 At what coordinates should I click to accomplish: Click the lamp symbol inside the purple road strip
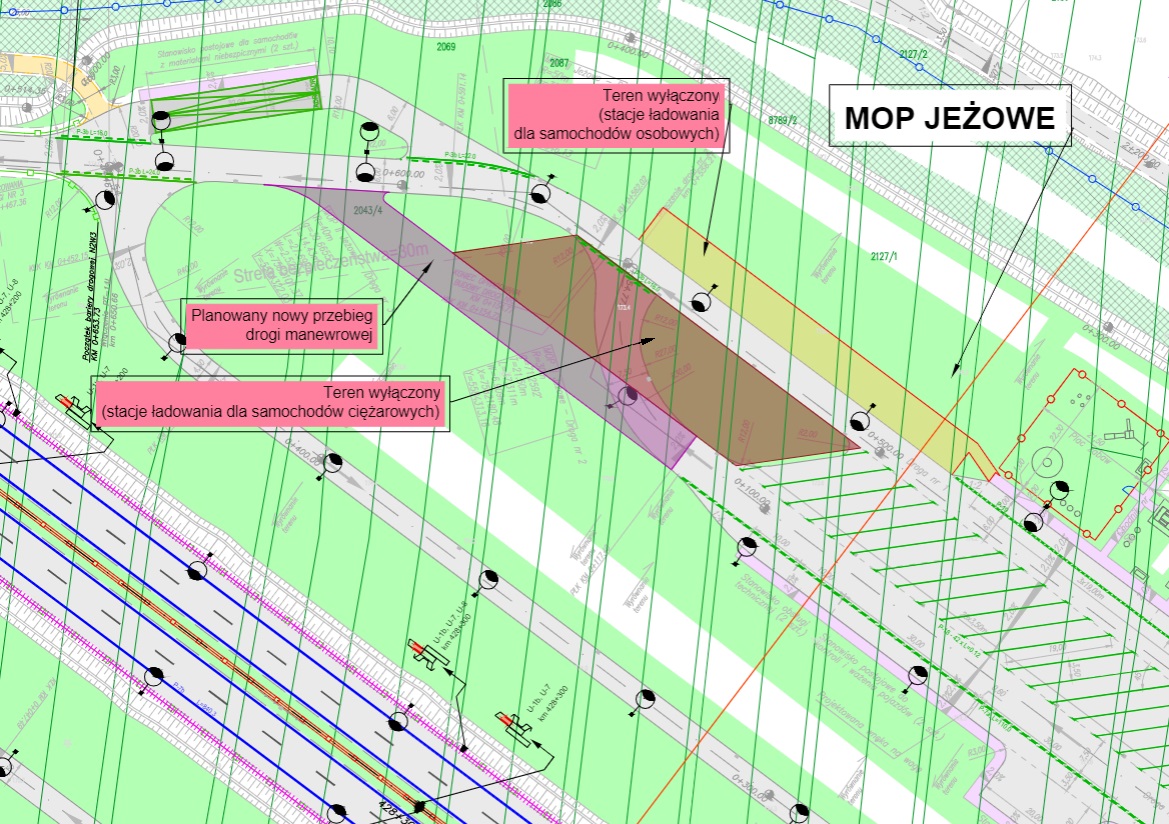pos(628,395)
